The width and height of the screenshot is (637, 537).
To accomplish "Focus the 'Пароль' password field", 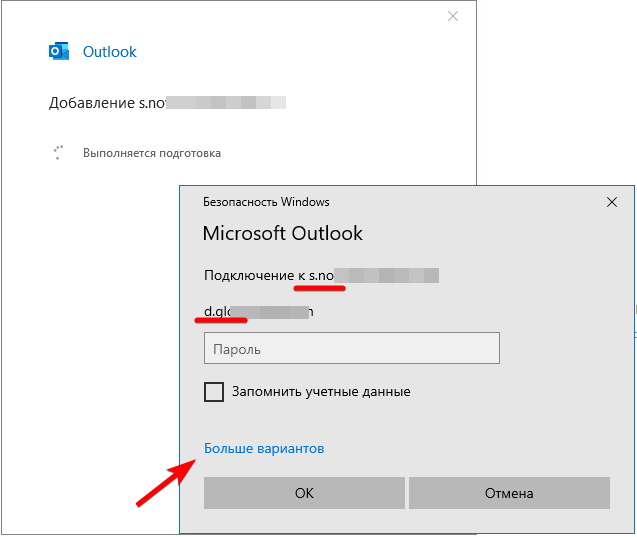I will coord(351,349).
